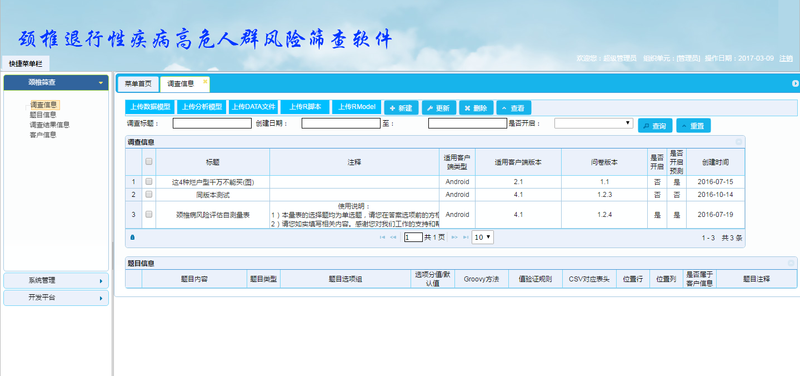800x376 pixels.
Task: Click the 上传数据模型 upload button
Action: [150, 107]
